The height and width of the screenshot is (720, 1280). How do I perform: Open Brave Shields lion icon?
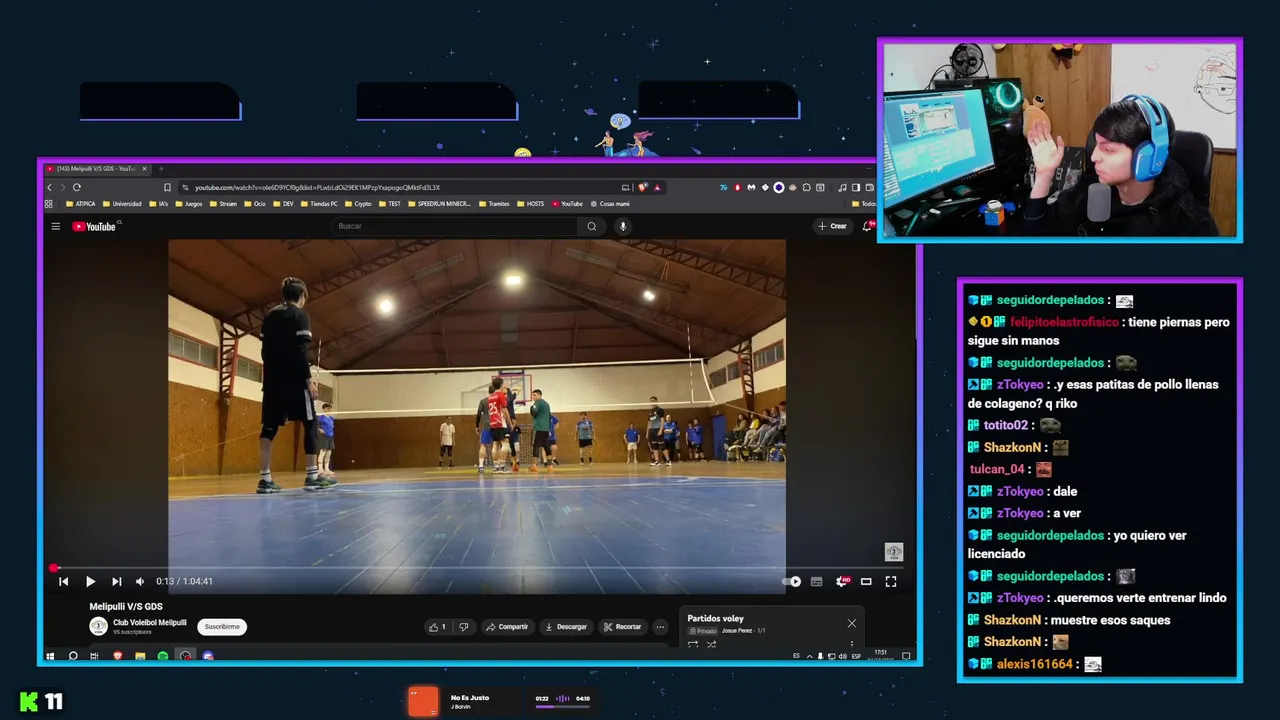pos(644,187)
